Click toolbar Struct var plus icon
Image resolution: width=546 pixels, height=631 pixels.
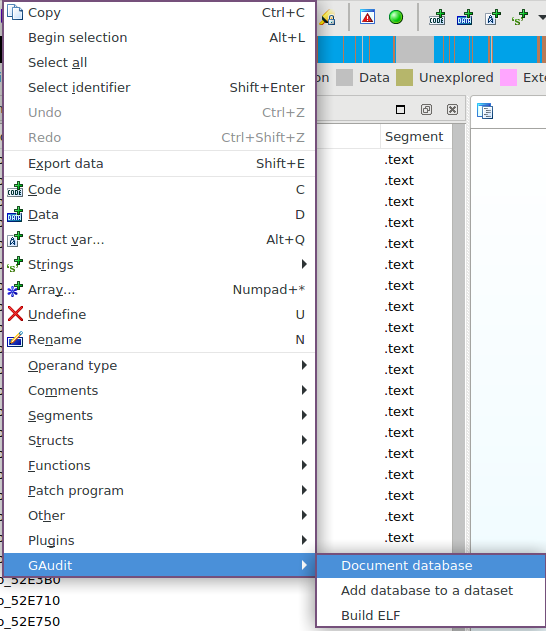(492, 17)
